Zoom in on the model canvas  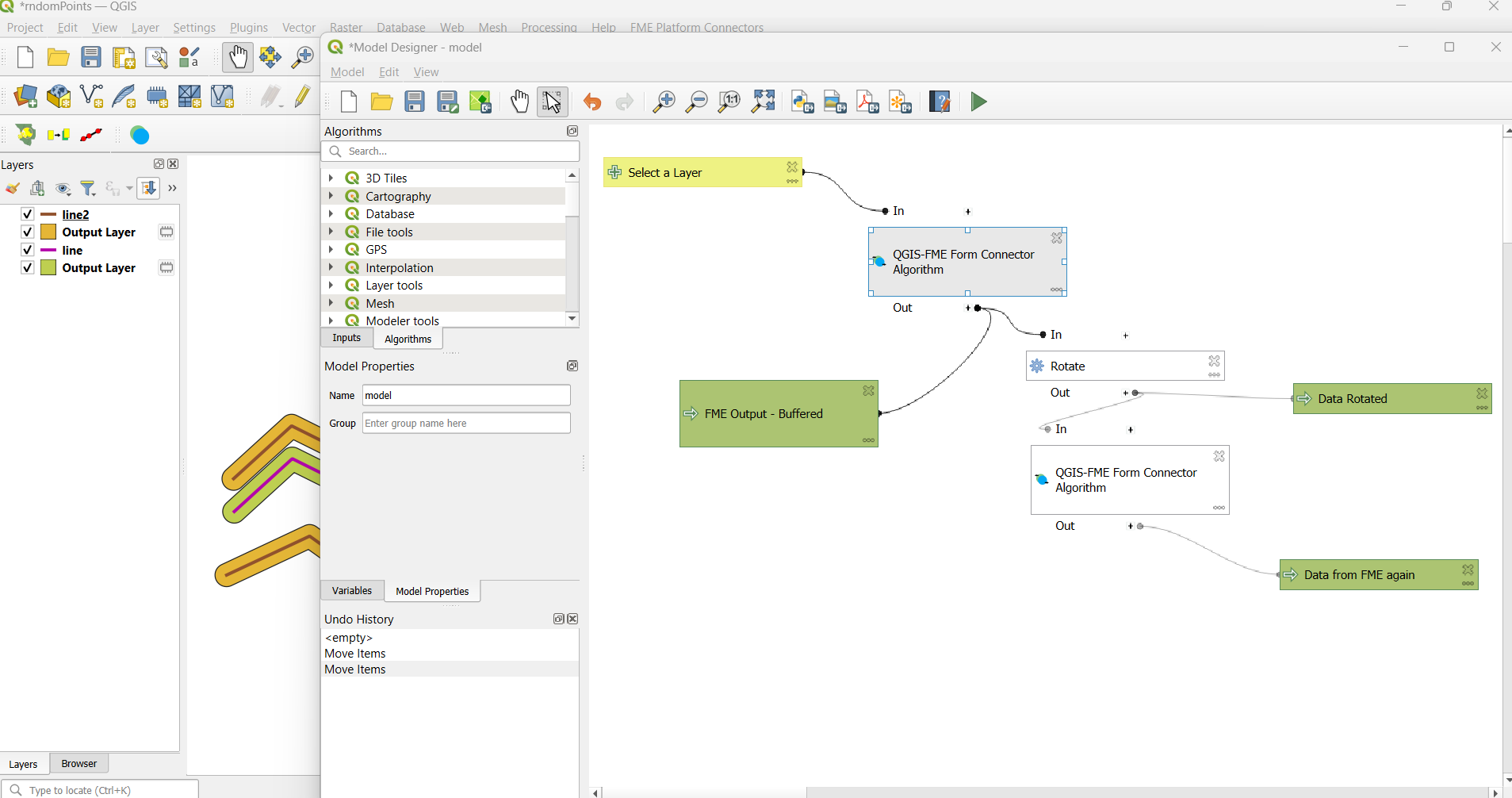click(x=664, y=102)
